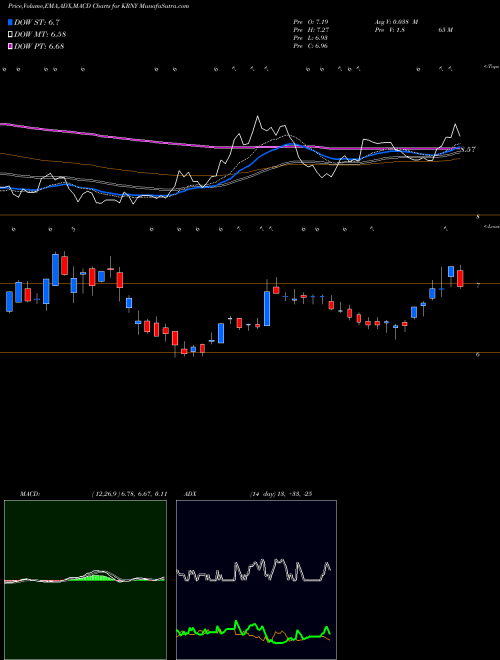Click the price axis label '7' on candlestick chart
Screen dimensions: 500x660
pyautogui.click(x=478, y=286)
